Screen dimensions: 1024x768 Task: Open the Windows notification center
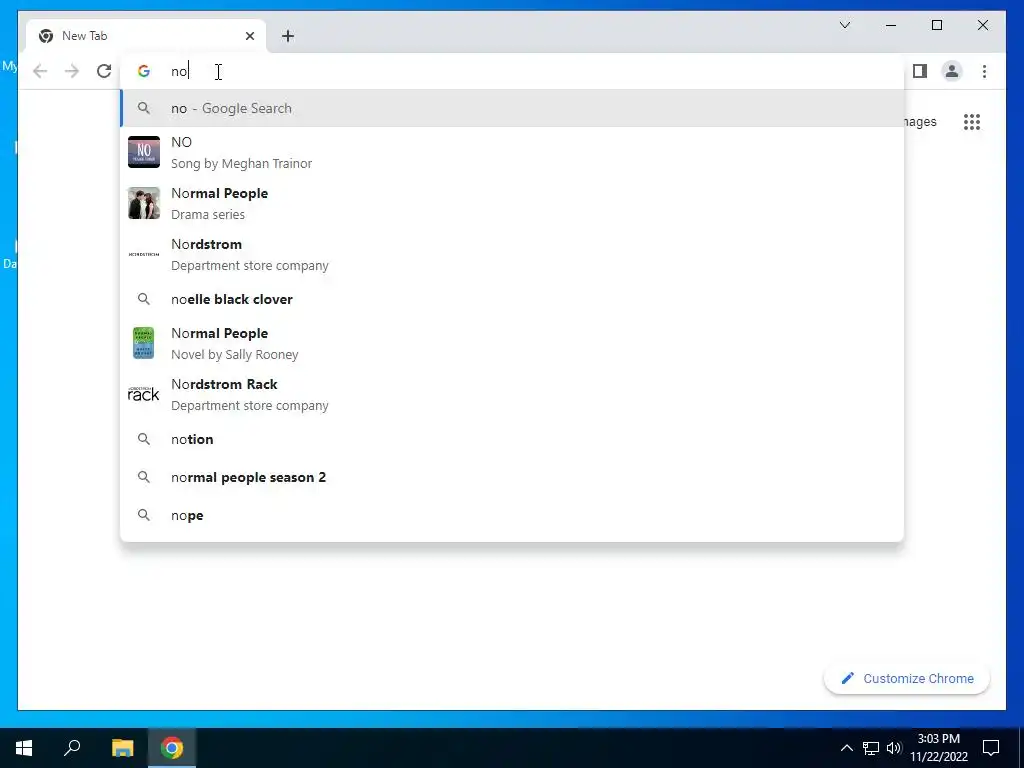991,748
